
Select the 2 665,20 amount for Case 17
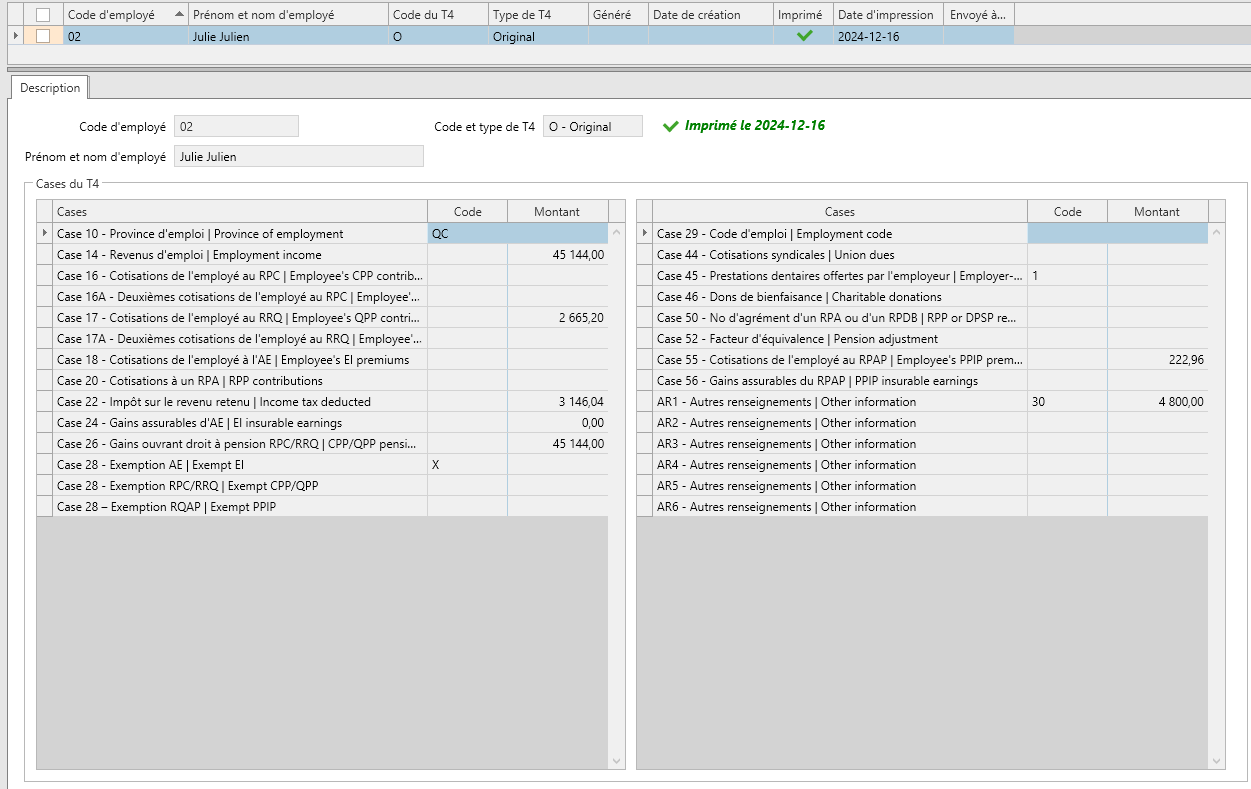(558, 318)
